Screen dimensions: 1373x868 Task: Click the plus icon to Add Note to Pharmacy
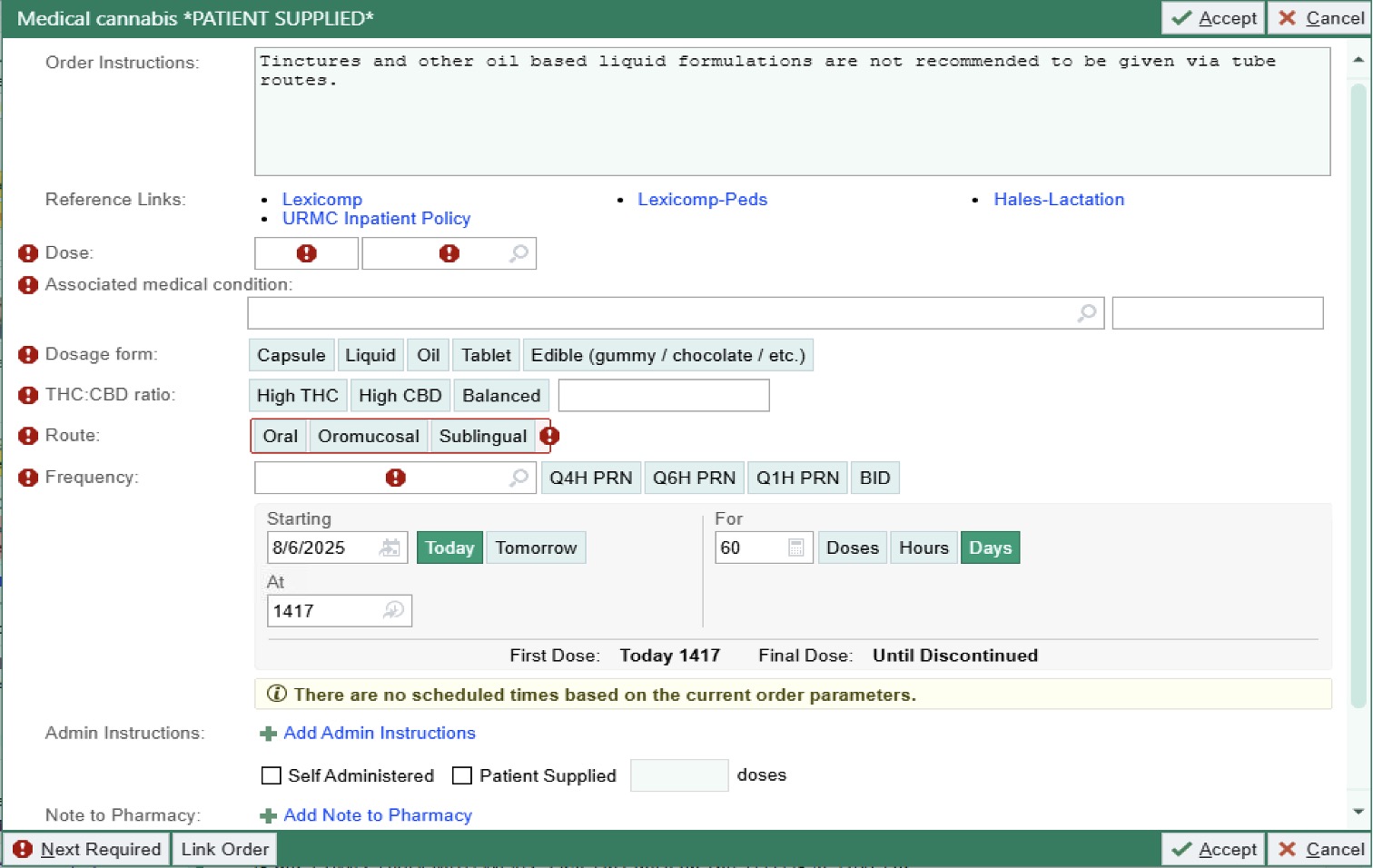click(268, 814)
